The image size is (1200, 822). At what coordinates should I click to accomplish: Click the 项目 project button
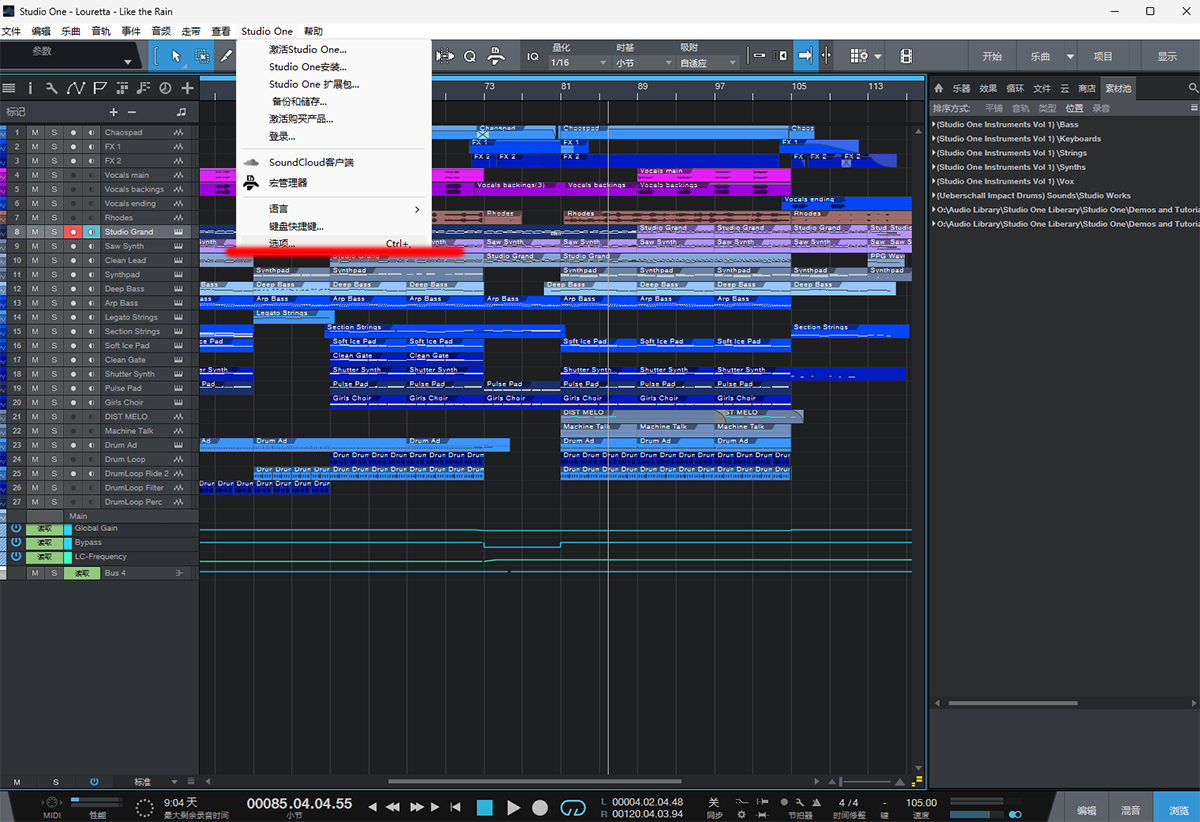click(x=1103, y=57)
